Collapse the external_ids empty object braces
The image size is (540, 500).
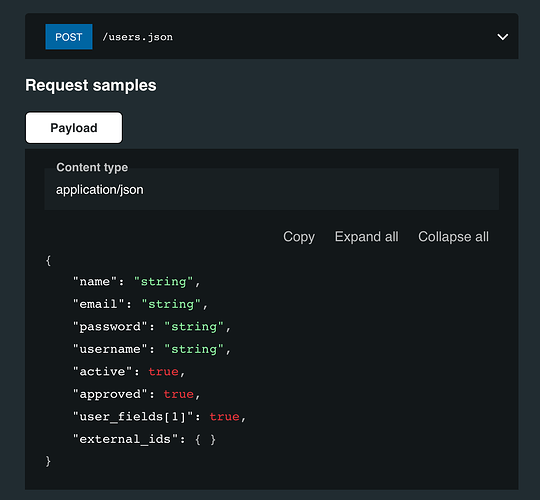[x=205, y=439]
